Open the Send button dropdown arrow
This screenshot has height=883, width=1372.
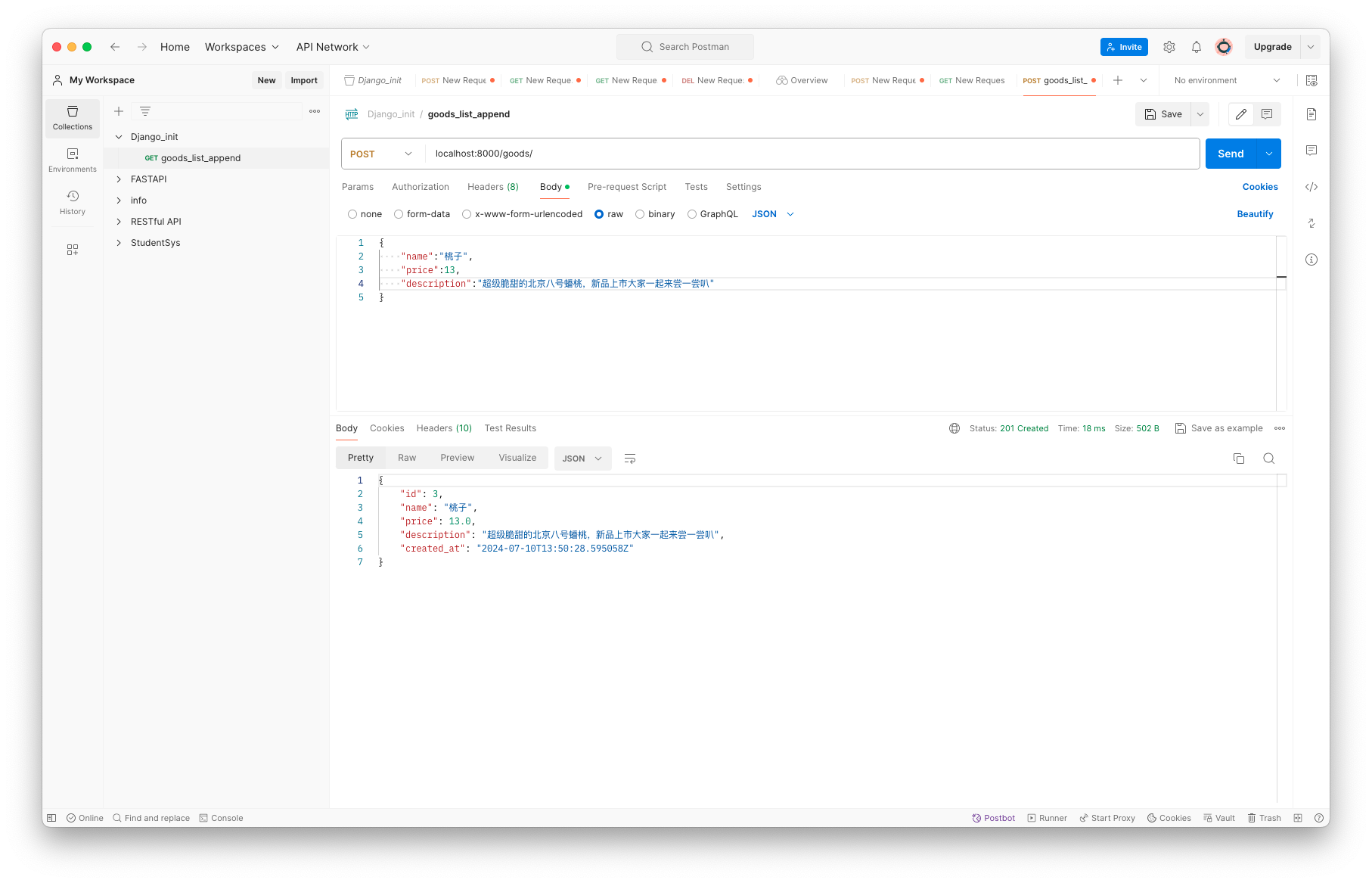click(1268, 154)
